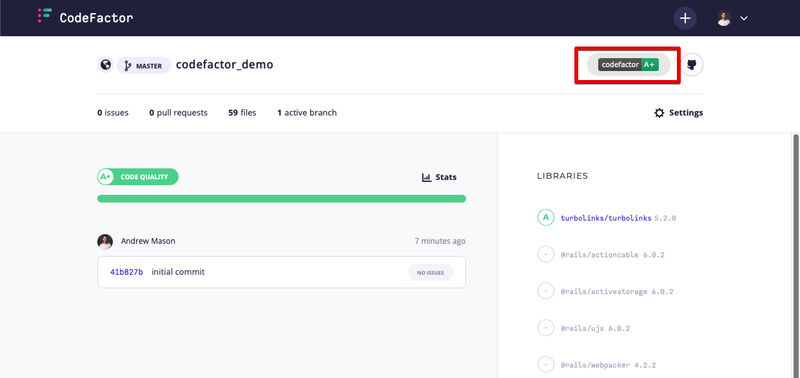The height and width of the screenshot is (378, 800).
Task: Open turbolinks/turbolinks library link
Action: 606,218
